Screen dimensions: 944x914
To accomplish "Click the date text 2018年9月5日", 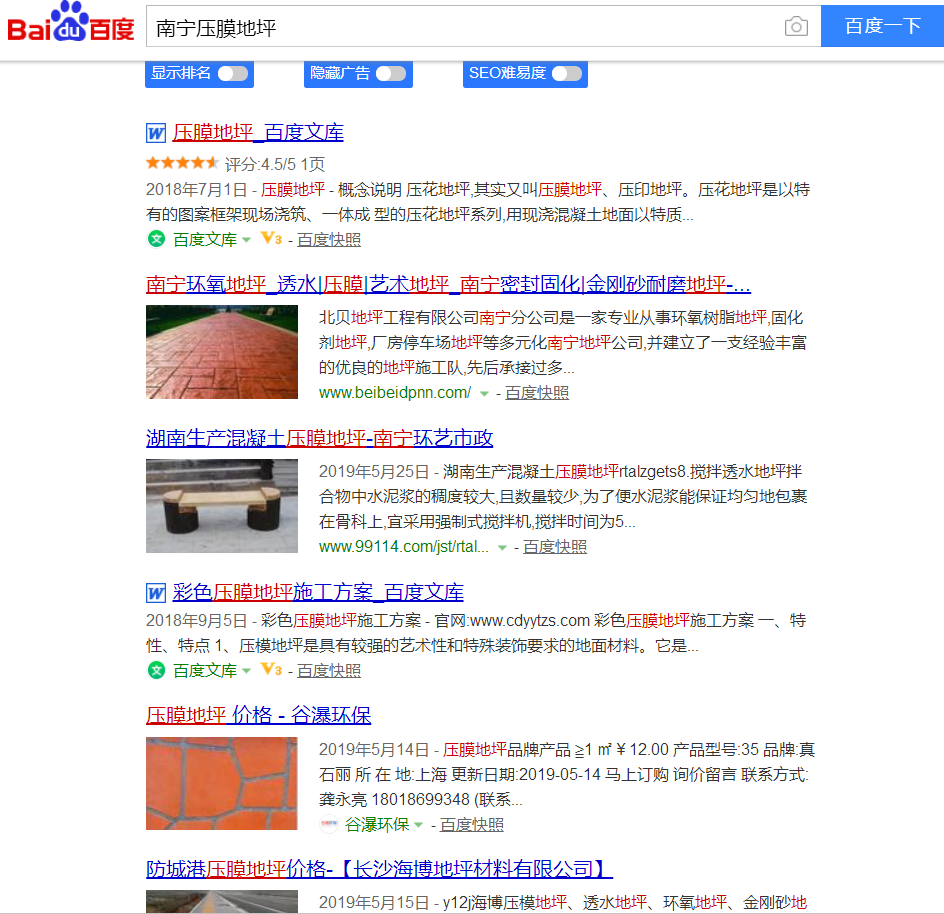I will 197,620.
